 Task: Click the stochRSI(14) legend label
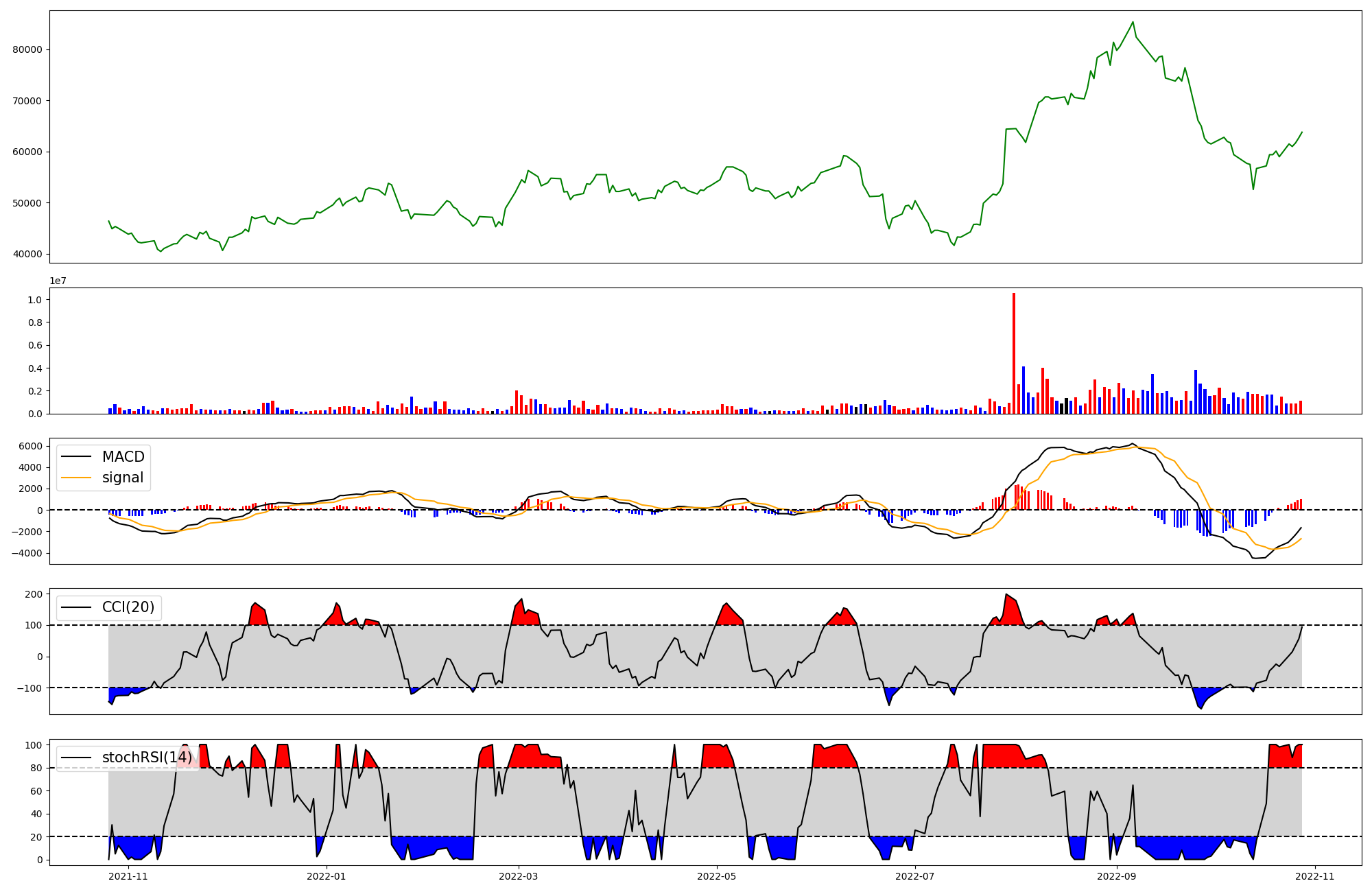point(147,758)
